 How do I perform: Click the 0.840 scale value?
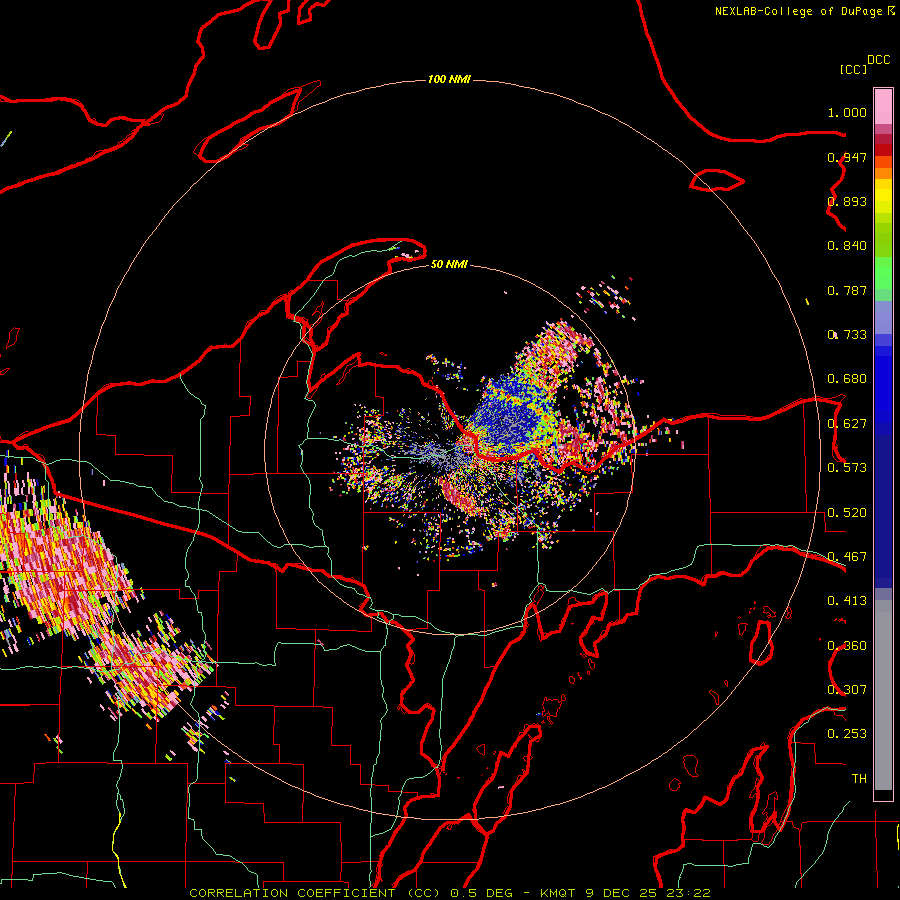click(847, 246)
